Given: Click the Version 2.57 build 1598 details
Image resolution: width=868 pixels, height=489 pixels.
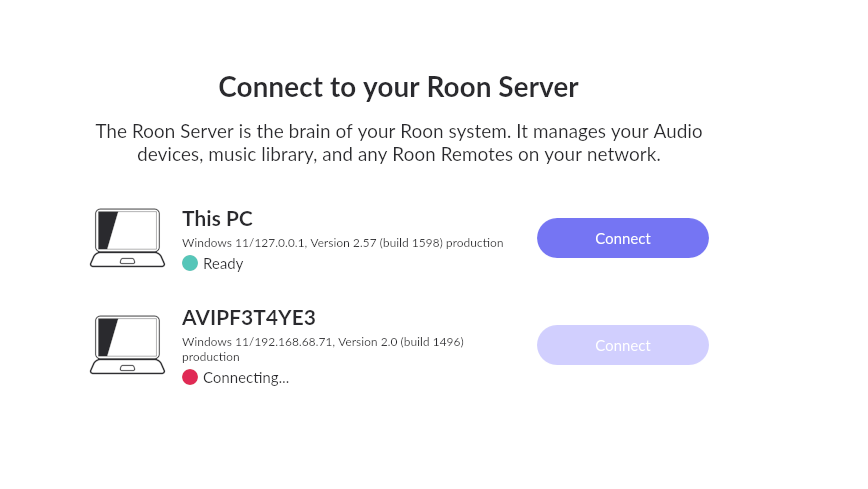Looking at the screenshot, I should point(376,243).
